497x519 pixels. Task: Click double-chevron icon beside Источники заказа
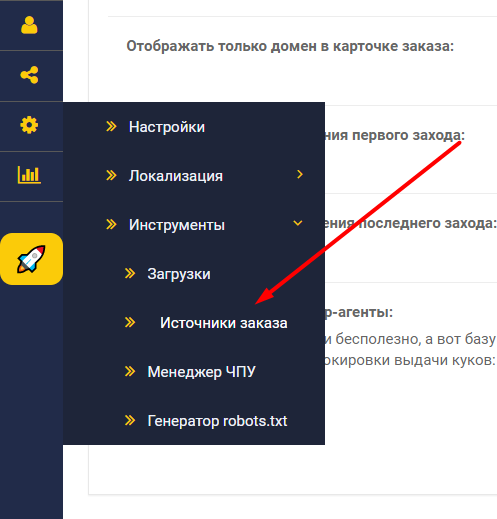pyautogui.click(x=130, y=322)
